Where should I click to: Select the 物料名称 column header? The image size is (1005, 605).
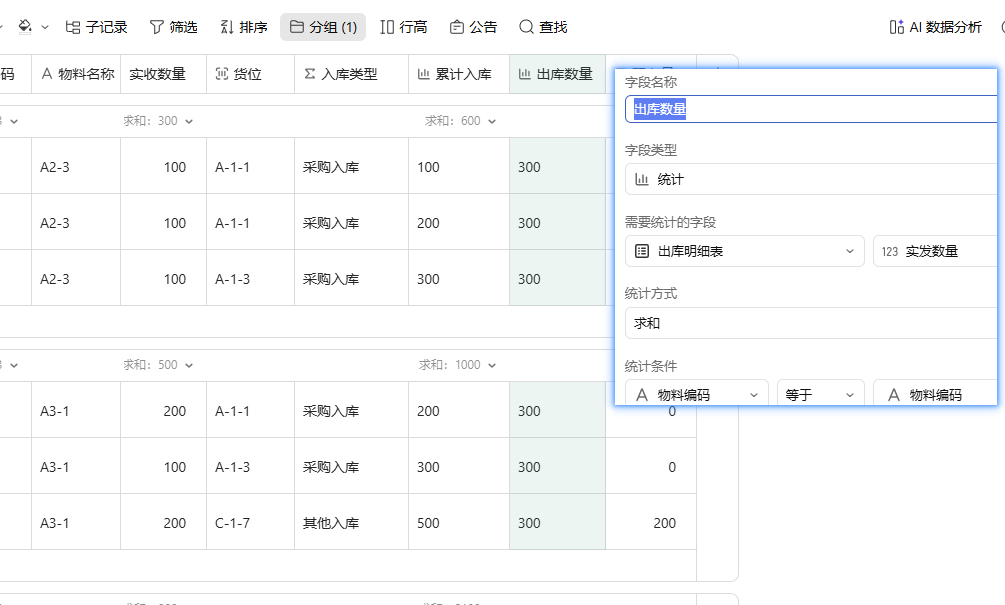pyautogui.click(x=76, y=74)
